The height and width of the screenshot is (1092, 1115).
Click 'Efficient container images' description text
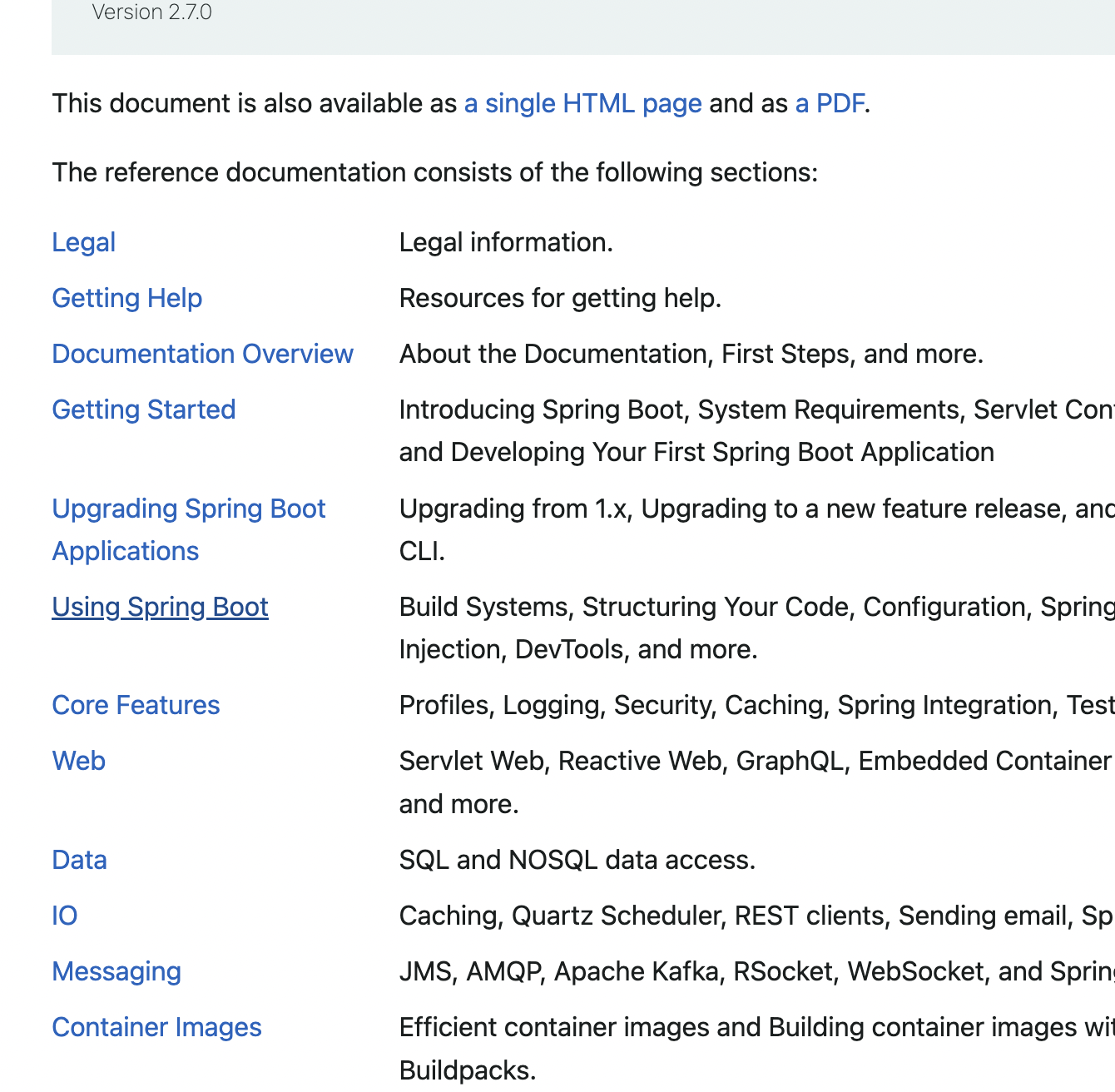(756, 1048)
